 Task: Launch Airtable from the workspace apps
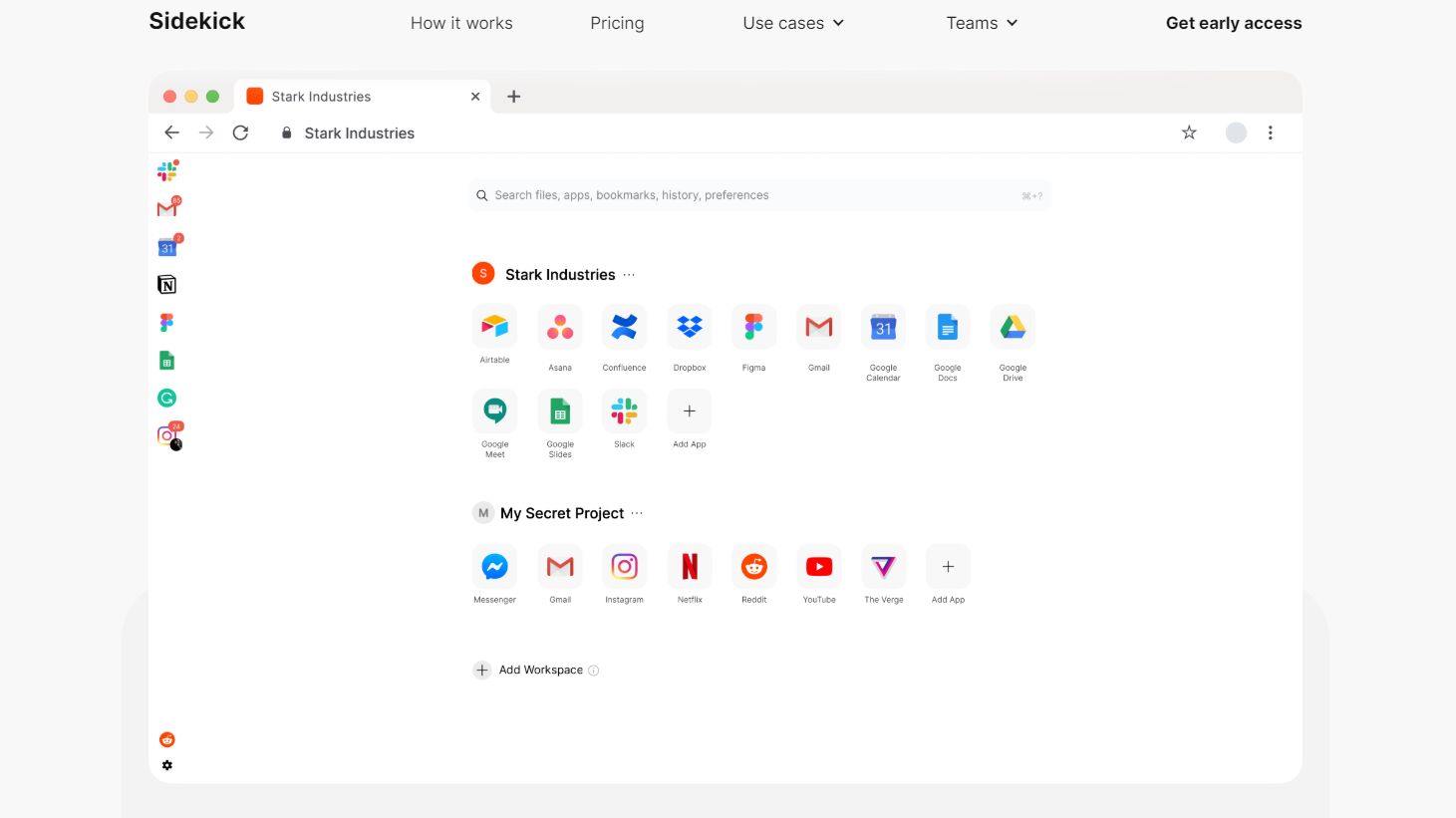494,326
